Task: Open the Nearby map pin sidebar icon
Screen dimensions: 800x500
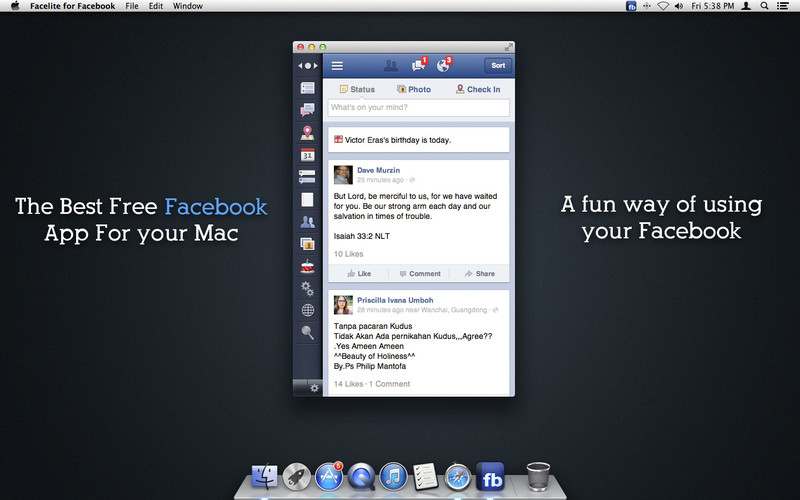Action: click(x=307, y=133)
